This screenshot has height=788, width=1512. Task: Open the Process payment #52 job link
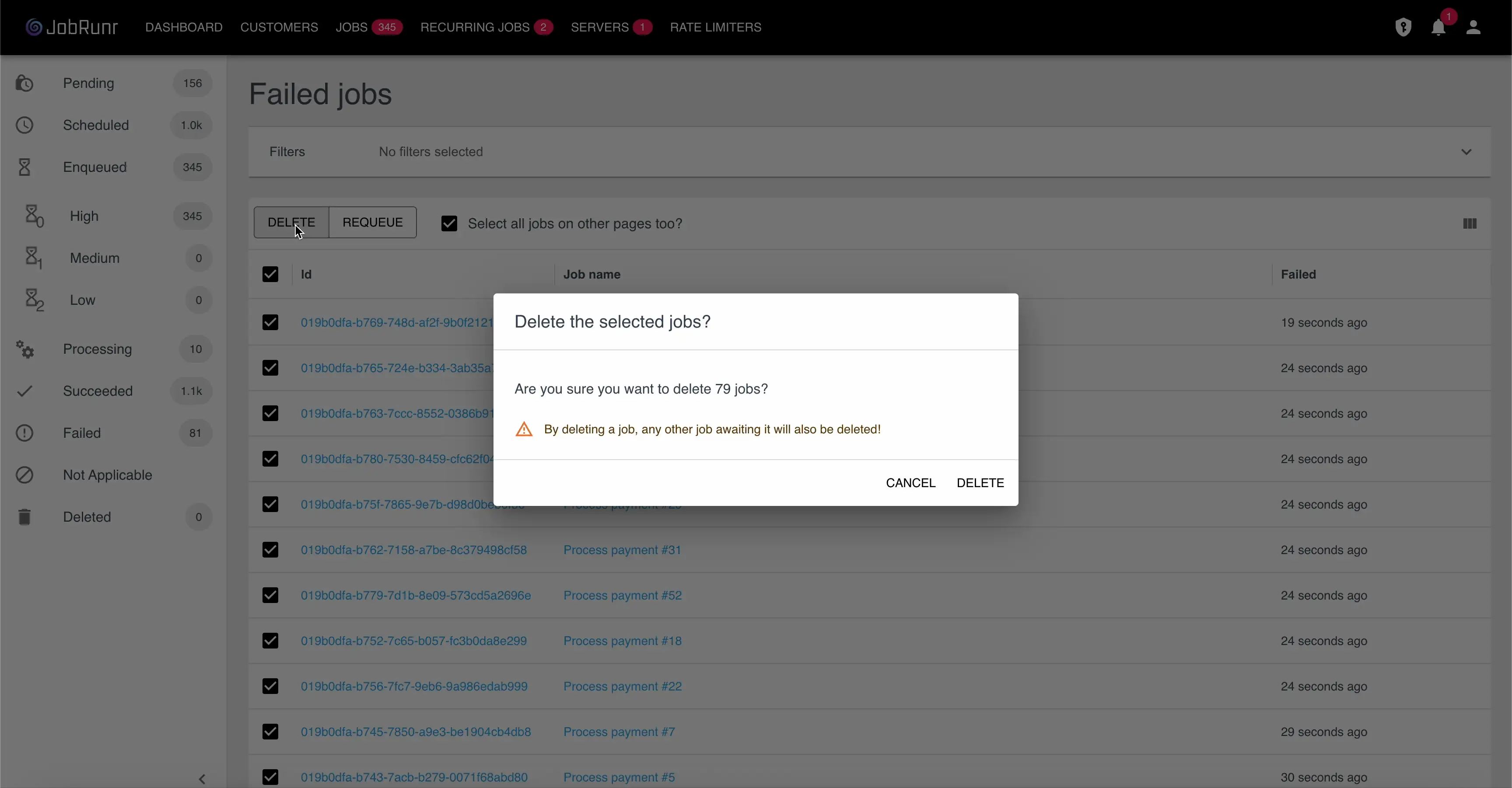(623, 595)
